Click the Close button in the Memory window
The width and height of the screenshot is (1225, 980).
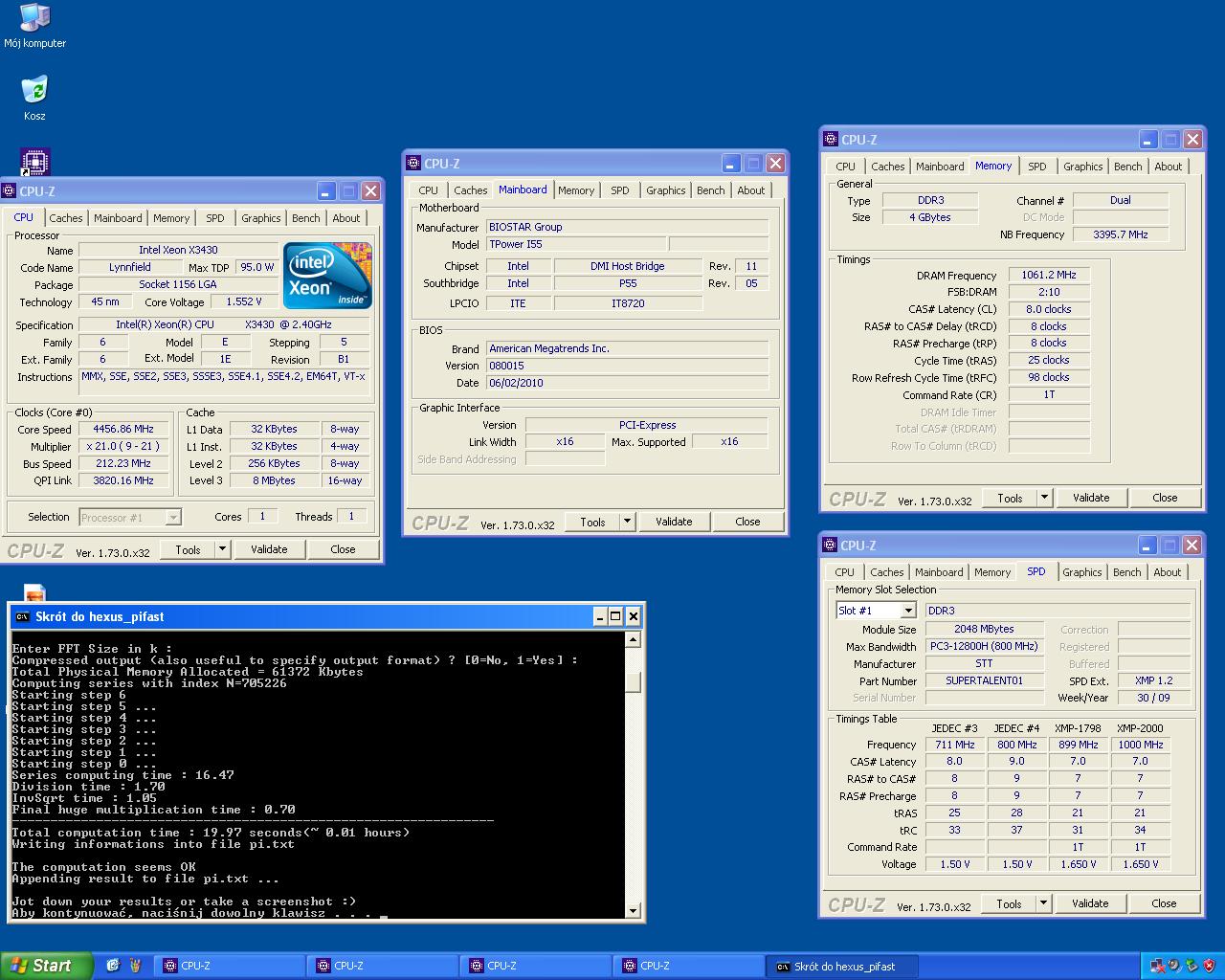click(x=1165, y=498)
